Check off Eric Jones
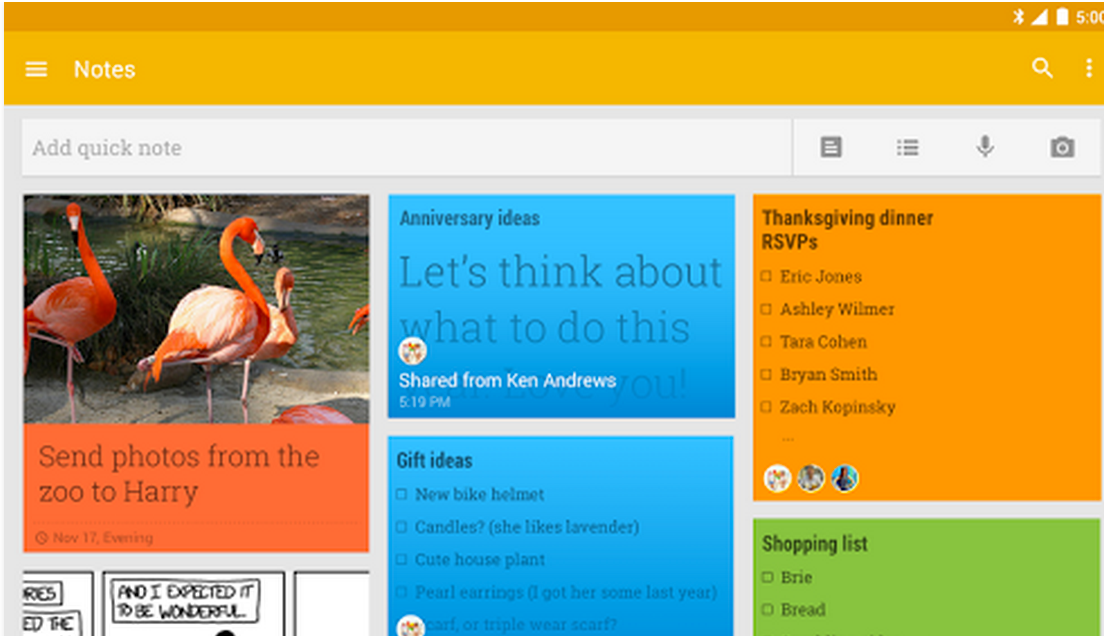Image resolution: width=1104 pixels, height=638 pixels. point(767,277)
